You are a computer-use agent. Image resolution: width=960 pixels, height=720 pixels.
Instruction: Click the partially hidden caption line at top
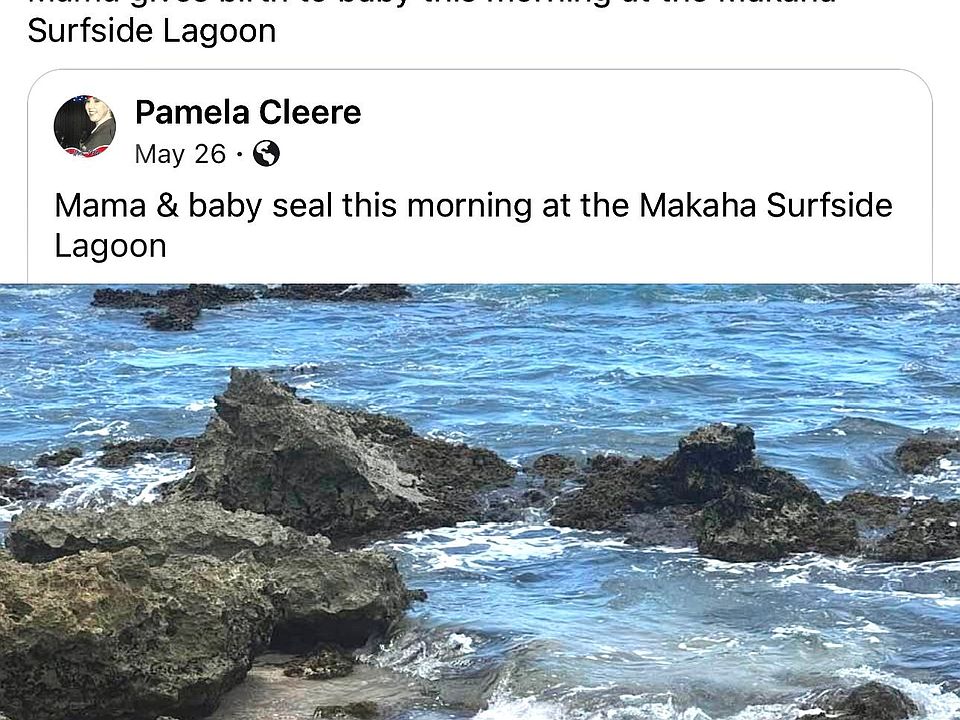[x=430, y=4]
